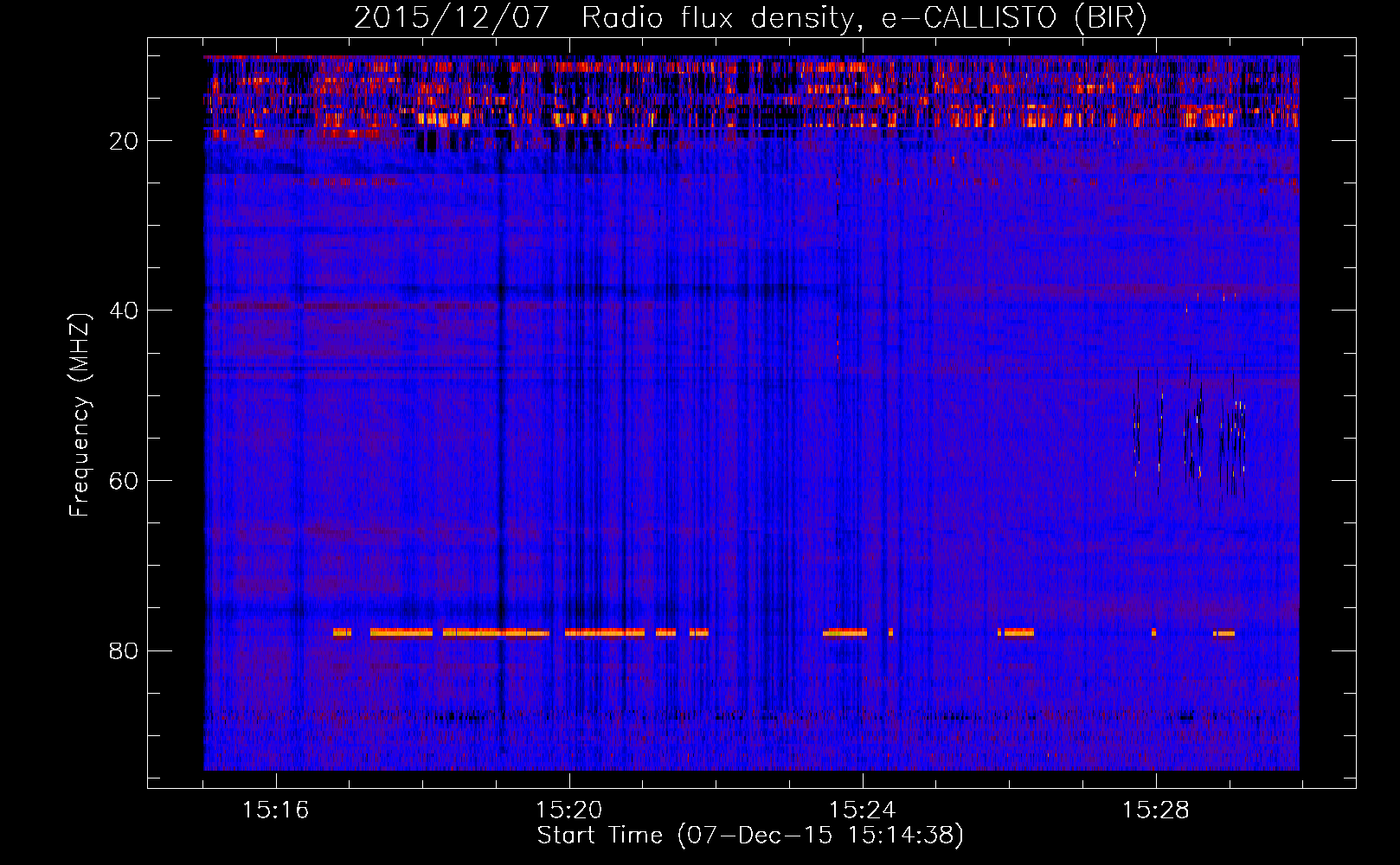1400x865 pixels.
Task: Click the '15:28' time tick label
Action: click(x=1156, y=811)
